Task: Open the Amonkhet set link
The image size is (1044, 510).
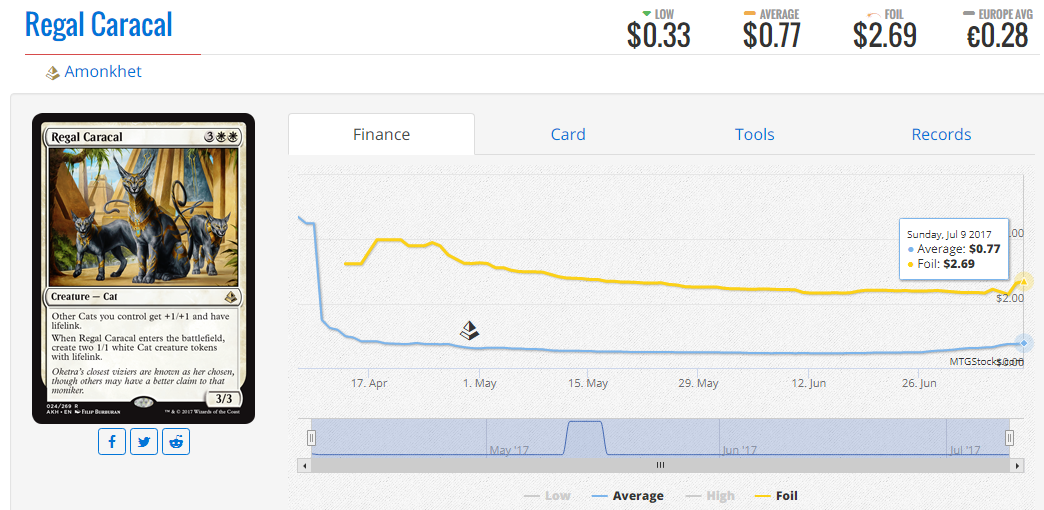Action: click(103, 72)
